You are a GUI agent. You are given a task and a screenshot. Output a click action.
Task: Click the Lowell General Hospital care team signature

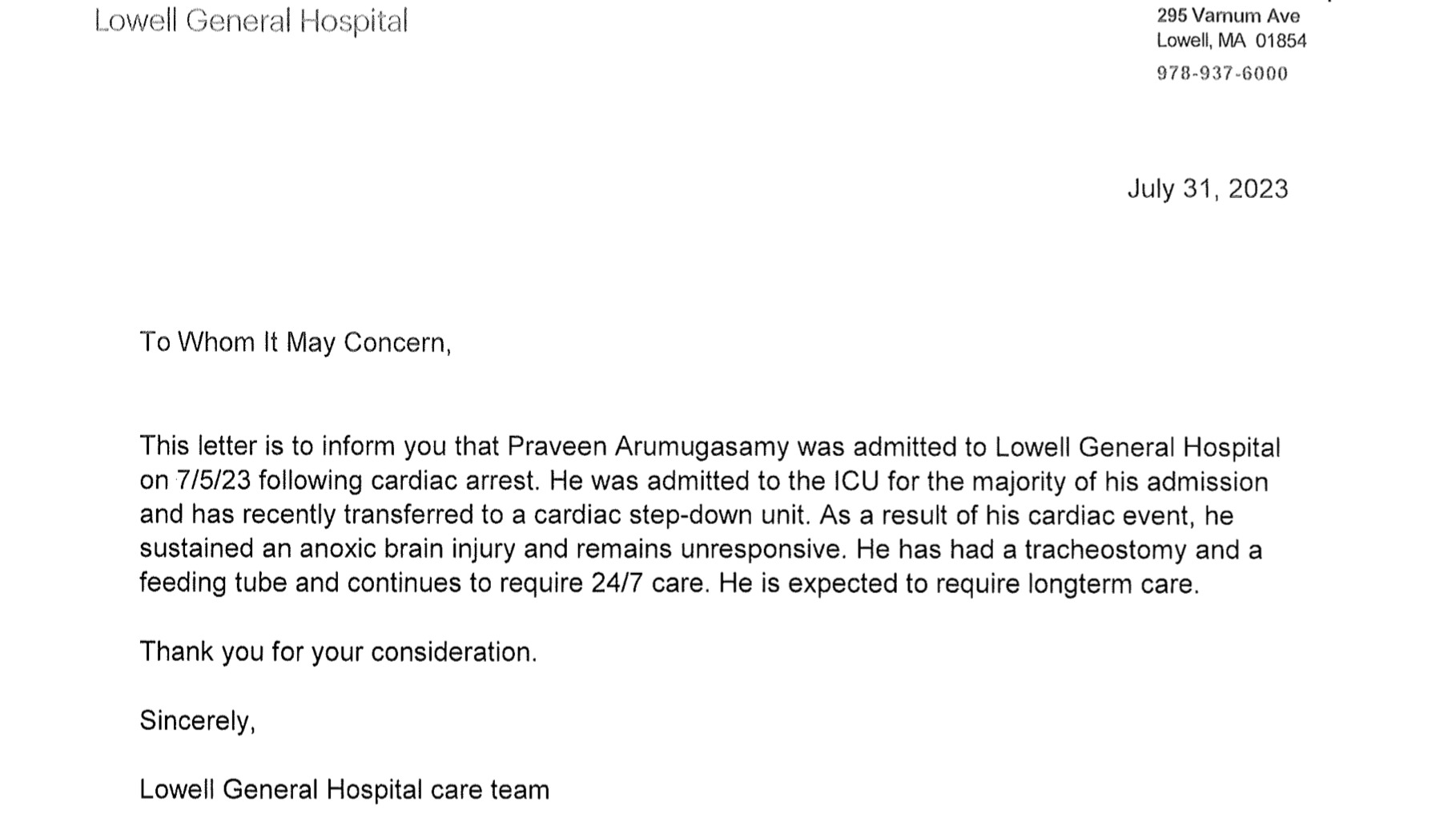(344, 789)
